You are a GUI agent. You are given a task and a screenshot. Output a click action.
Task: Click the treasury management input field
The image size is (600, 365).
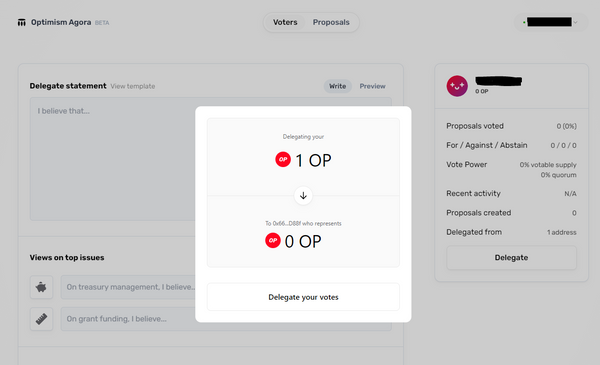[128, 287]
